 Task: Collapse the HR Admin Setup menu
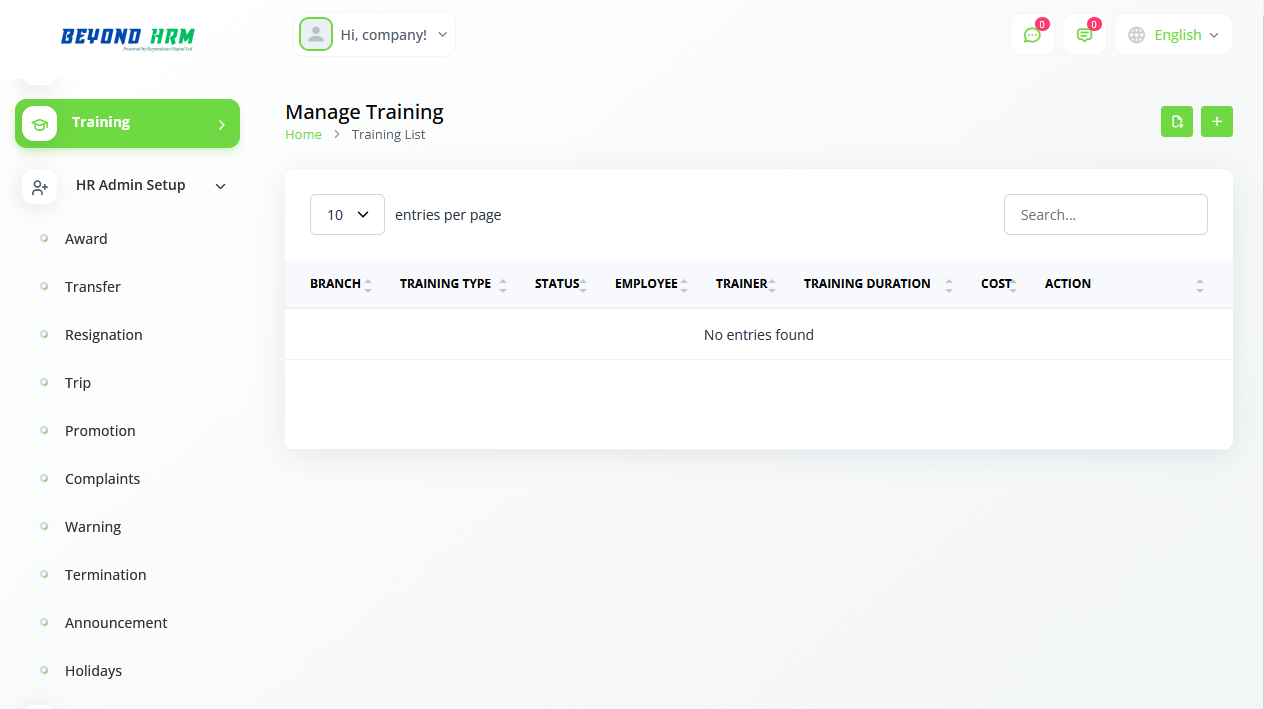pos(221,186)
